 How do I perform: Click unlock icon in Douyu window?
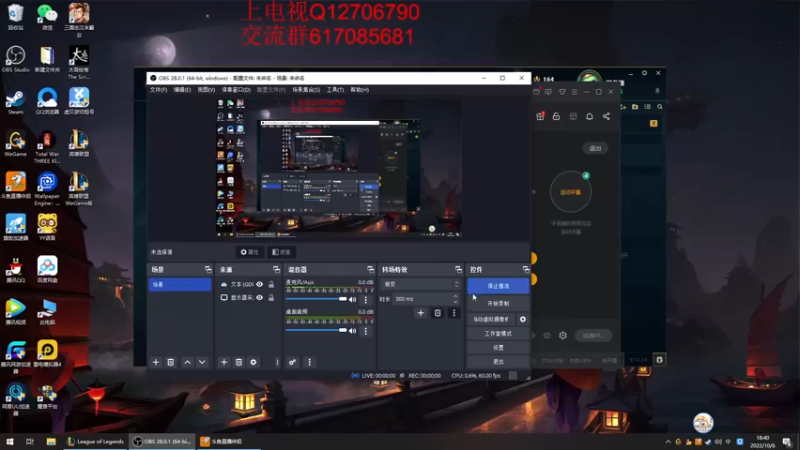(556, 116)
